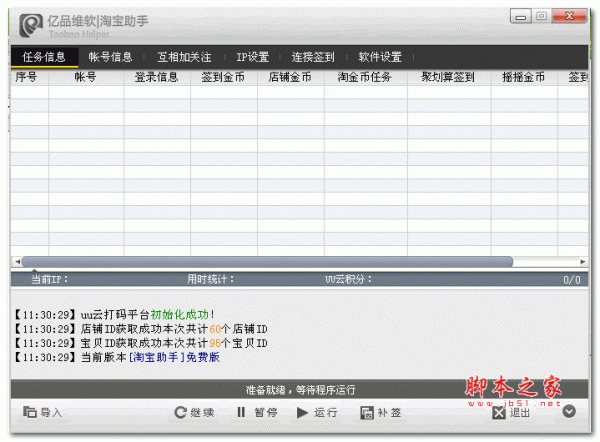Click the horizontal scrollbar thumb
The image size is (600, 442).
tap(267, 262)
